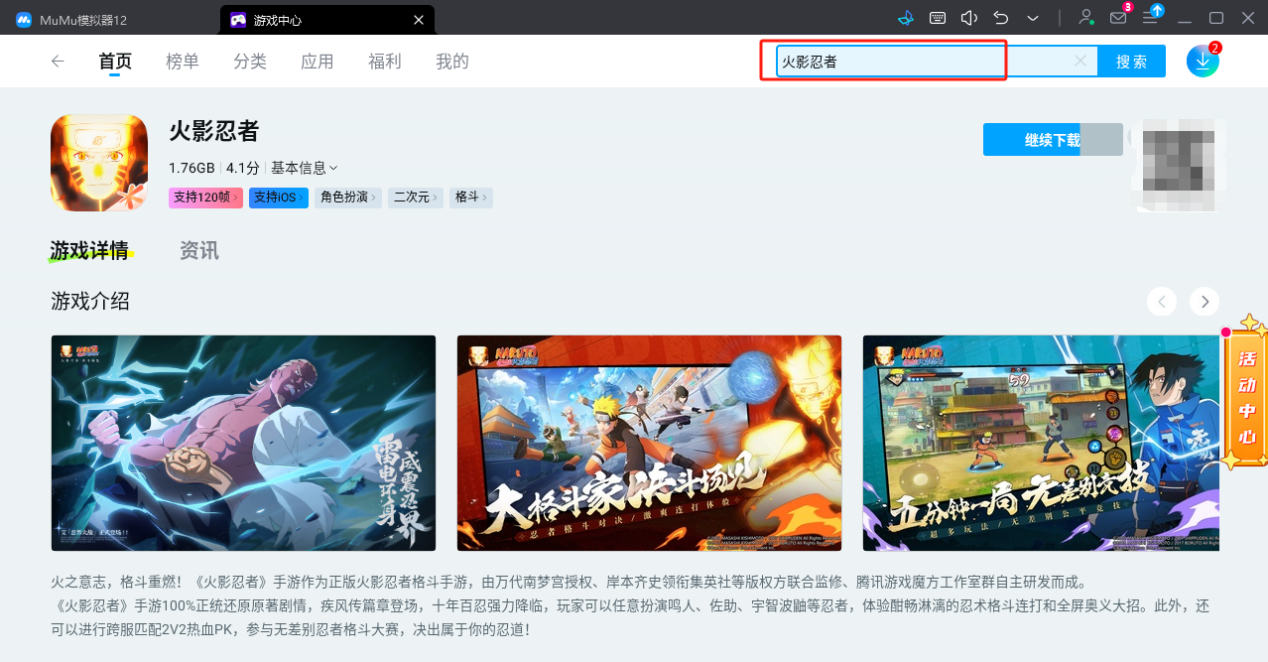Expand the 基本信息 dropdown
The image size is (1268, 662).
tap(302, 167)
